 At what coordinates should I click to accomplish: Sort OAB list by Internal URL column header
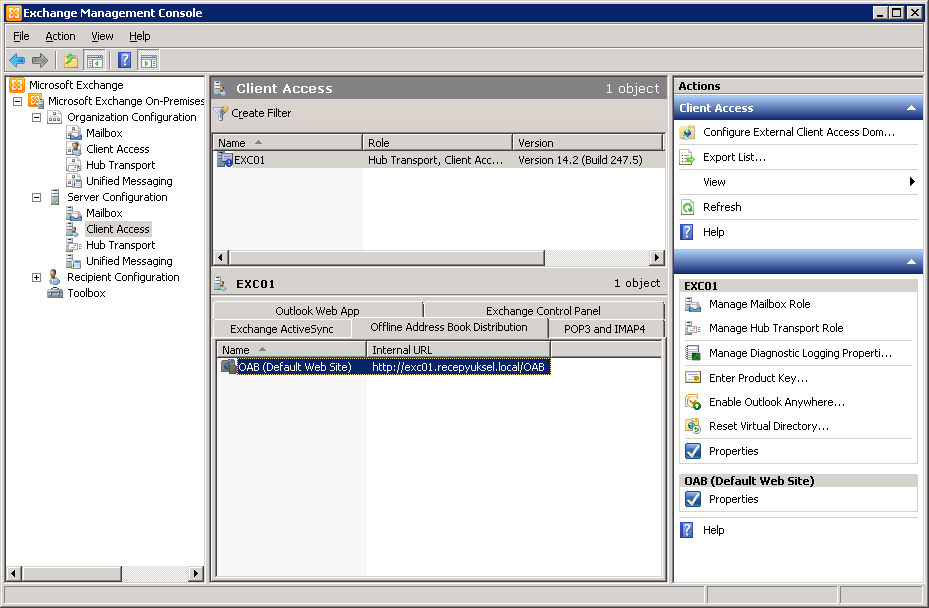coord(459,350)
